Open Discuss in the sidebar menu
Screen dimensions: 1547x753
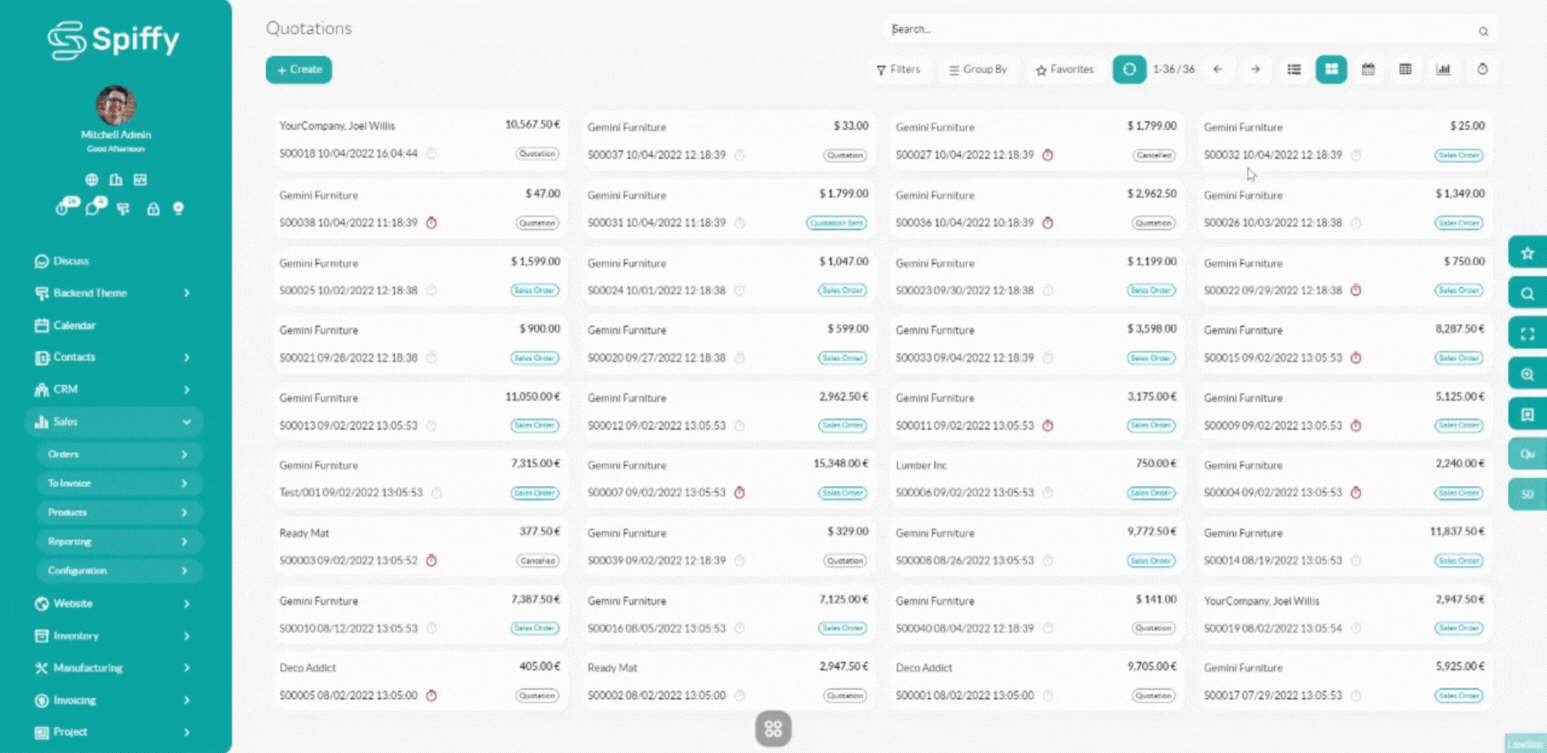click(x=70, y=261)
